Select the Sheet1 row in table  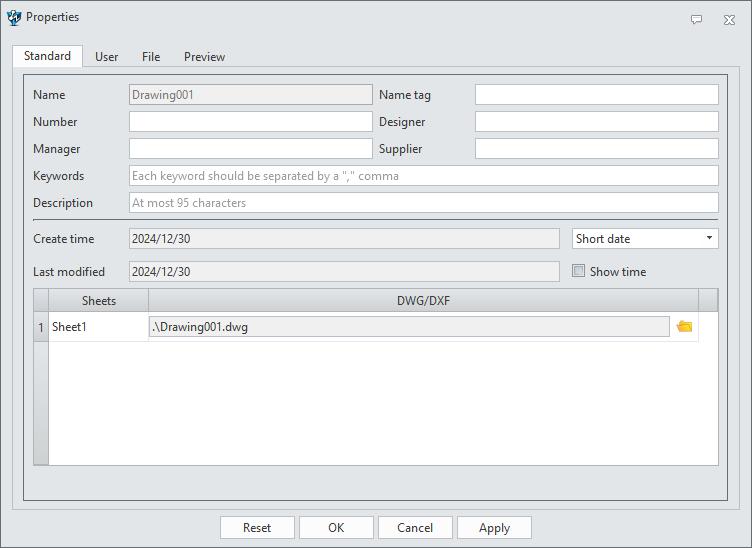click(97, 327)
